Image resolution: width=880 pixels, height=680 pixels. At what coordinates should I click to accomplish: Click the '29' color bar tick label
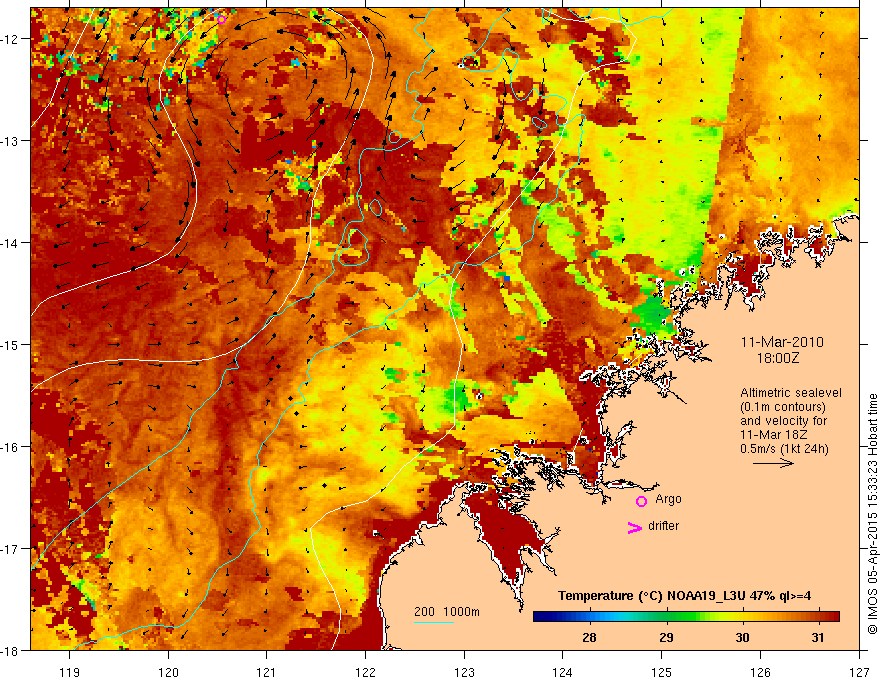point(666,637)
